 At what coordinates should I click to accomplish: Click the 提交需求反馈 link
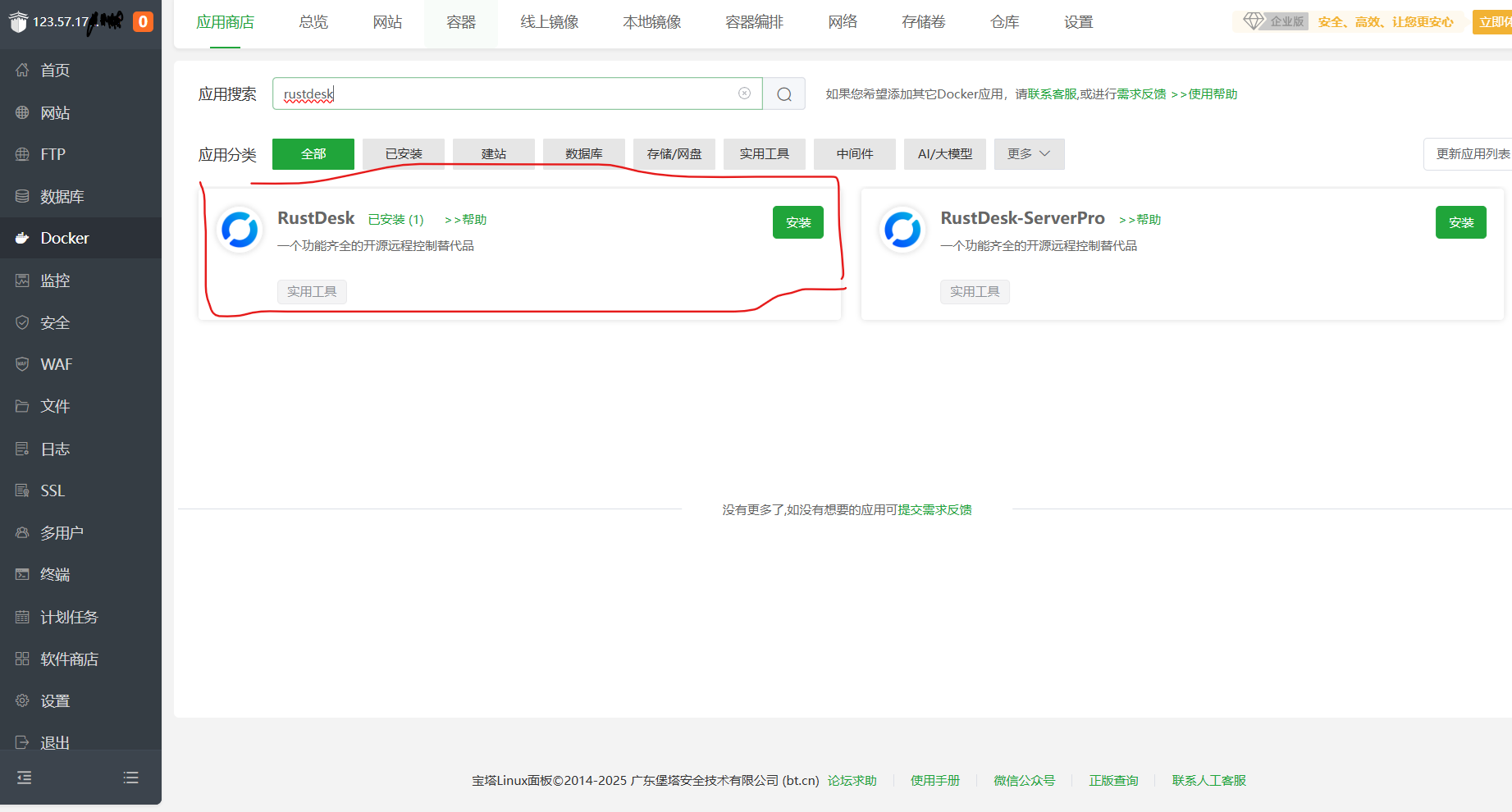[935, 510]
